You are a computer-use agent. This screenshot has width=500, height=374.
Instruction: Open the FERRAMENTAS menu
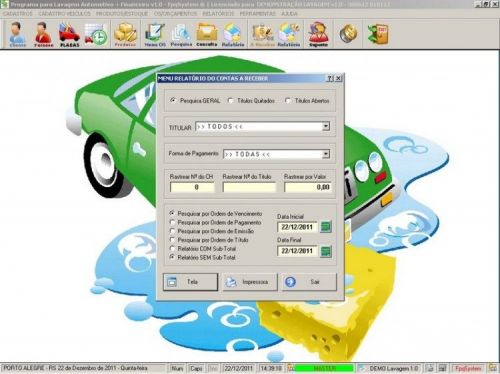(258, 14)
